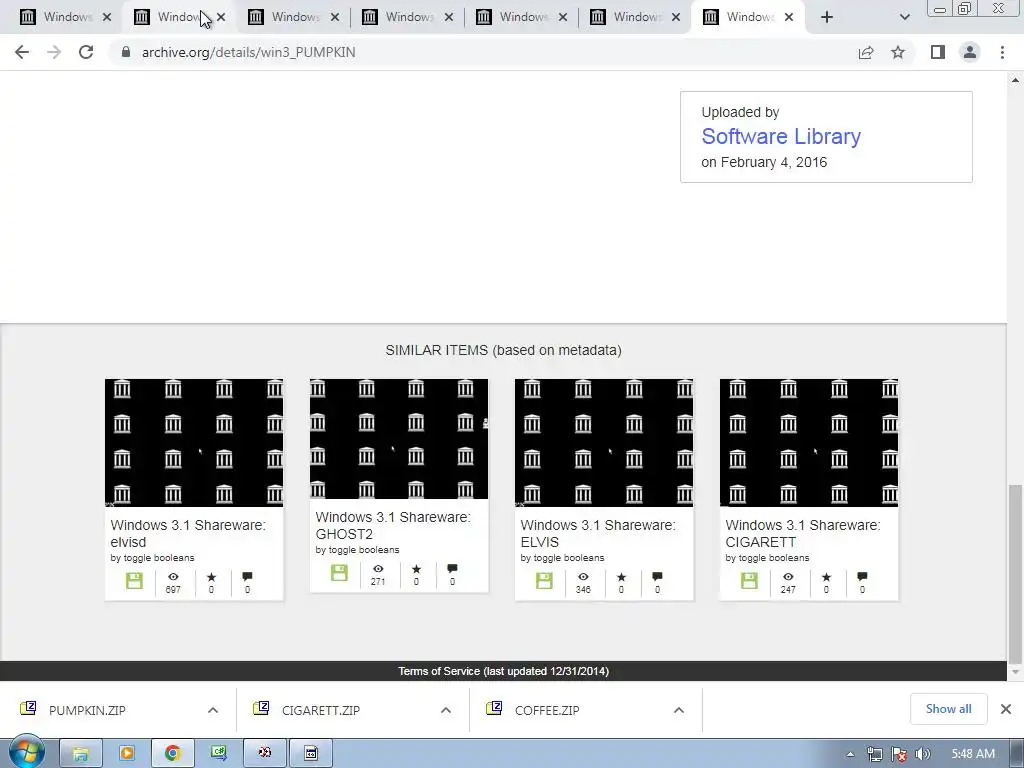View the site padlock information
The image size is (1024, 768).
point(126,52)
